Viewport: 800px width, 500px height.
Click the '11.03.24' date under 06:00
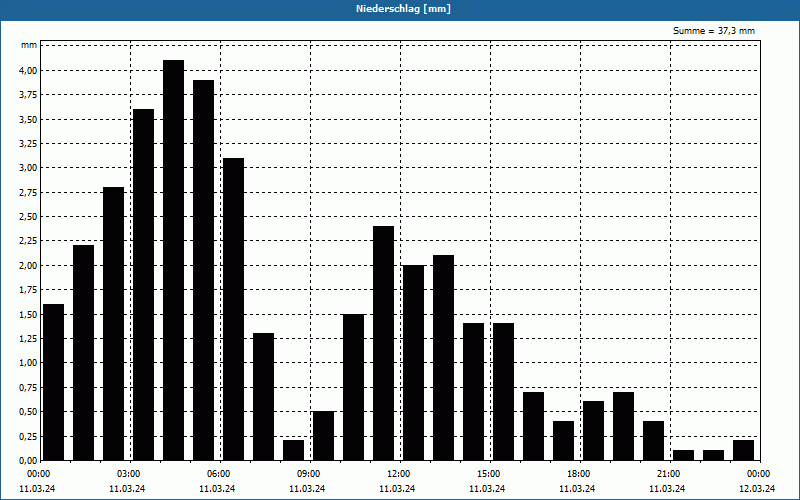coord(217,489)
